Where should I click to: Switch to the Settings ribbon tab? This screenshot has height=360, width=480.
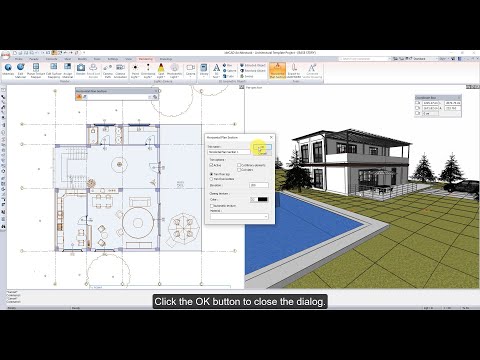[x=113, y=59]
